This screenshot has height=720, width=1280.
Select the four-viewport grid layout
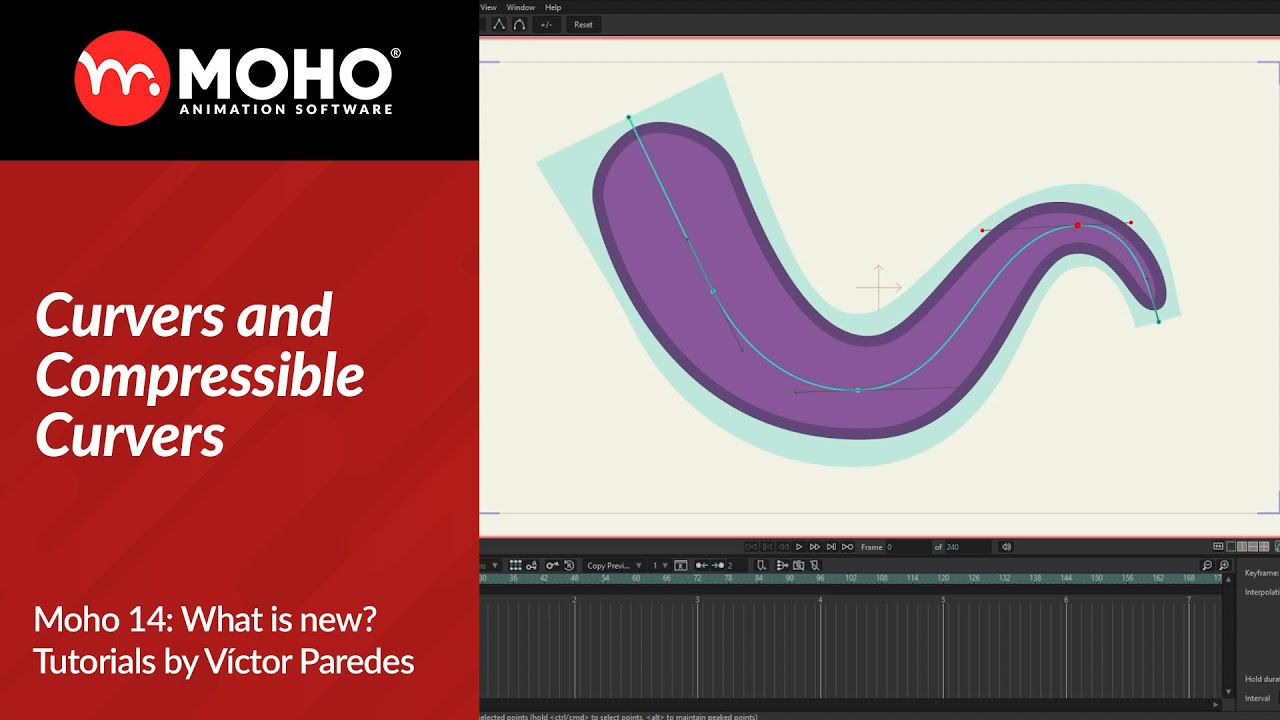(1265, 547)
